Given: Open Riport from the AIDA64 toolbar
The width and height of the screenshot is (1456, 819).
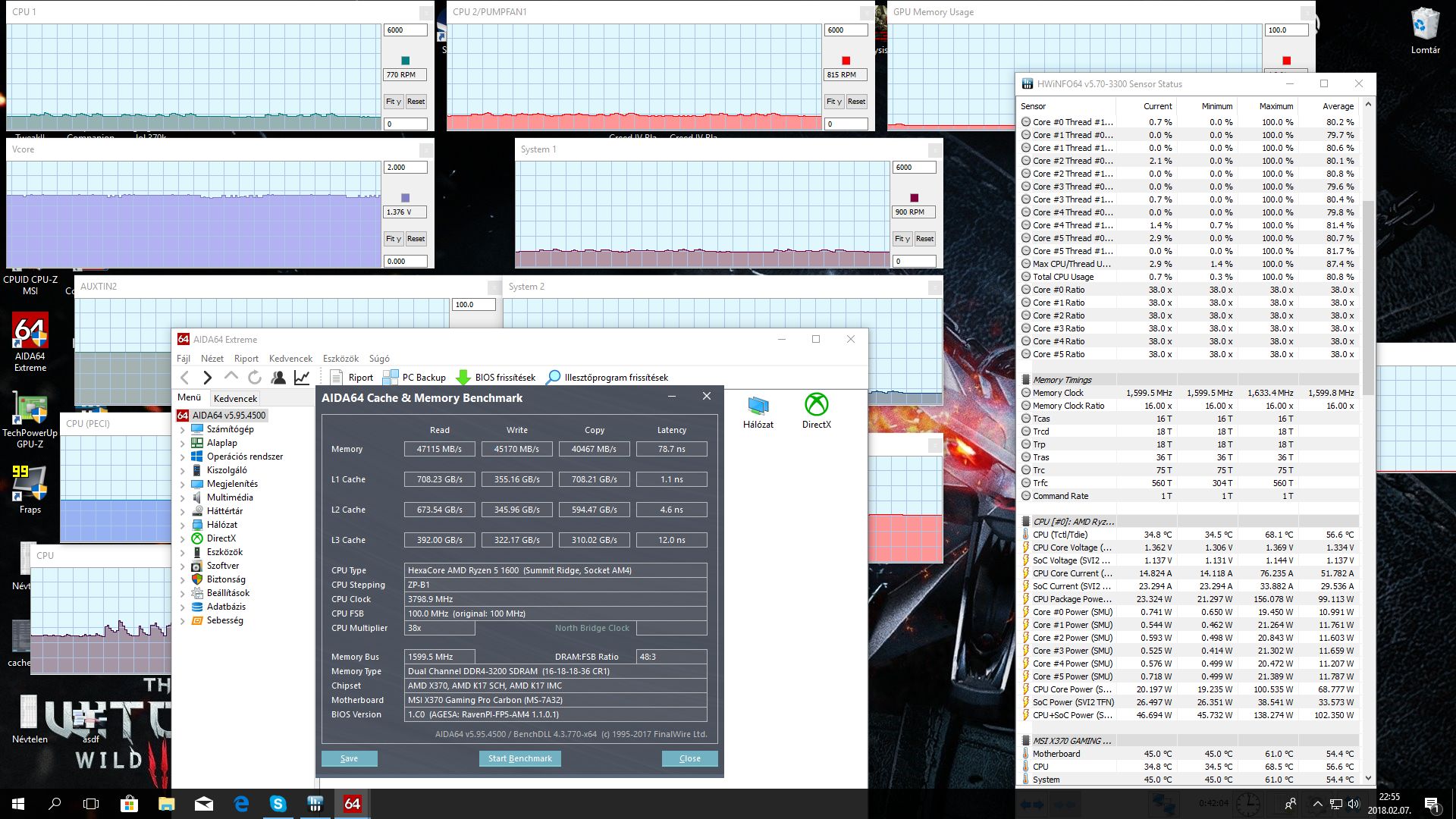Looking at the screenshot, I should pos(352,377).
